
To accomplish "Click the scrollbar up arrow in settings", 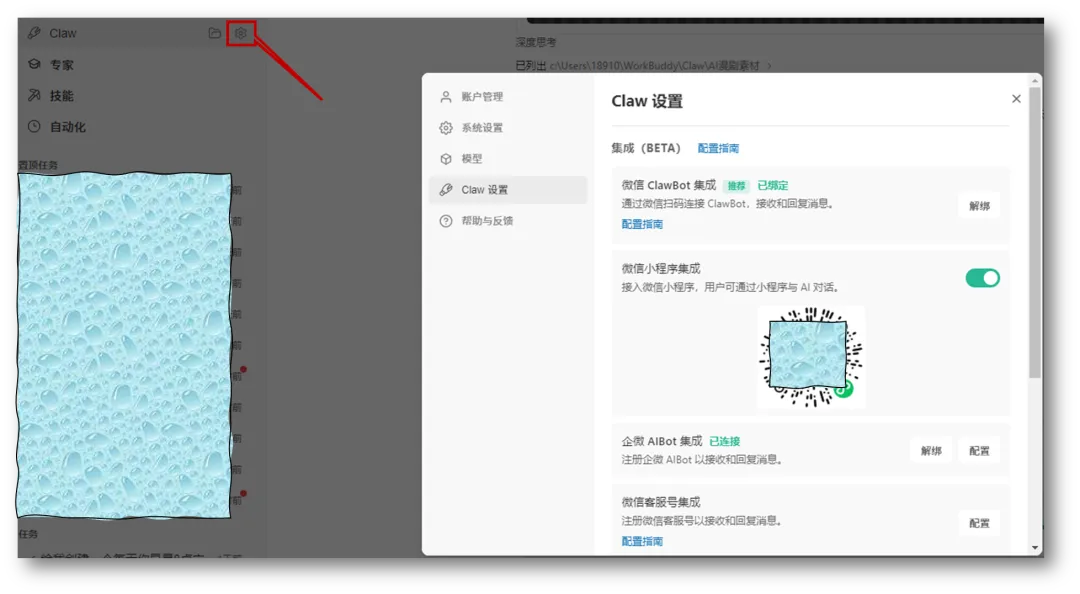I will [1035, 81].
